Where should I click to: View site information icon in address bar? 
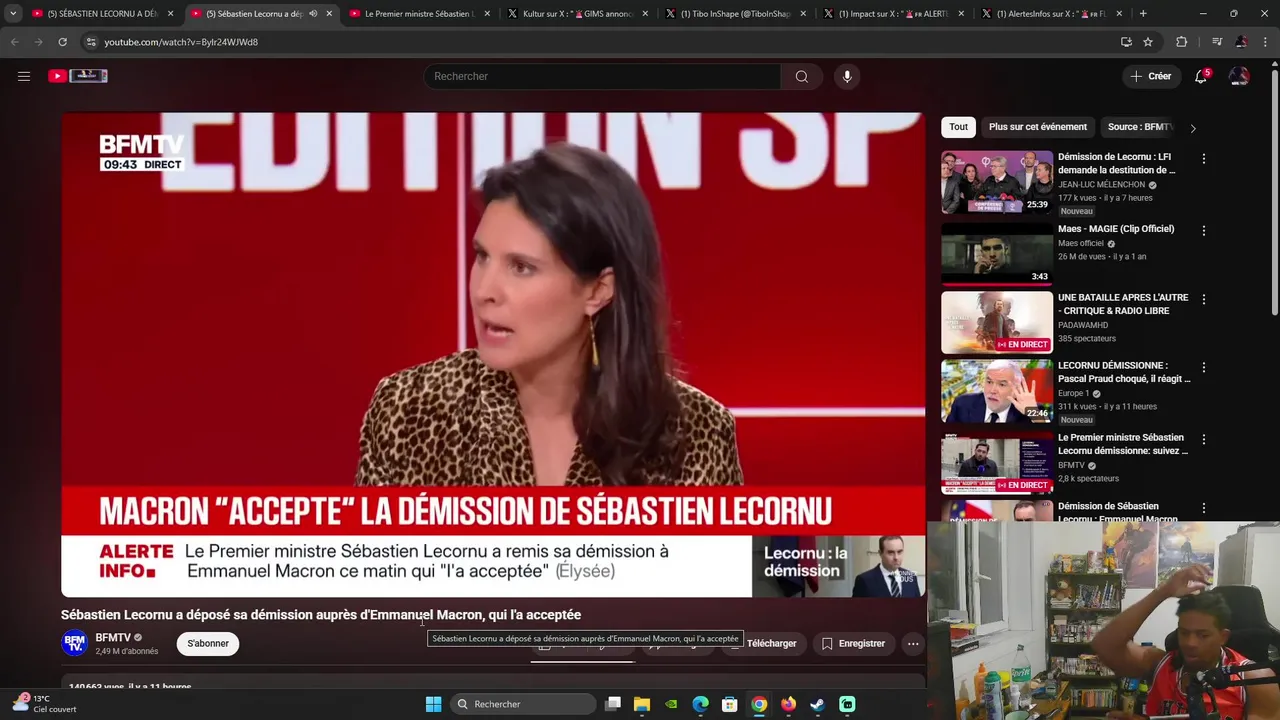[91, 42]
